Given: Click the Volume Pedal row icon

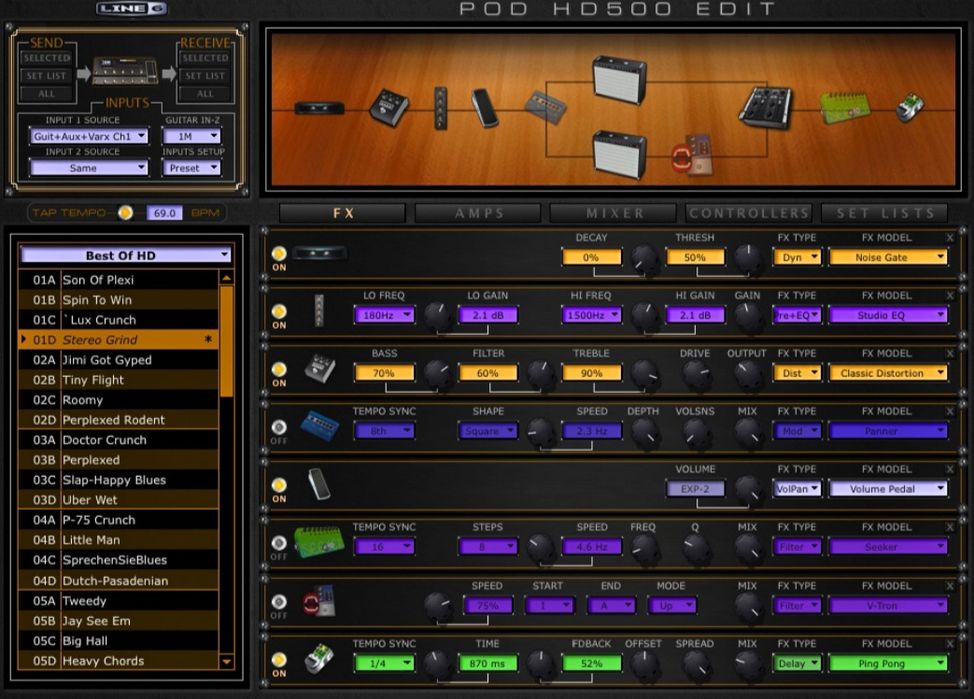Looking at the screenshot, I should (x=319, y=485).
